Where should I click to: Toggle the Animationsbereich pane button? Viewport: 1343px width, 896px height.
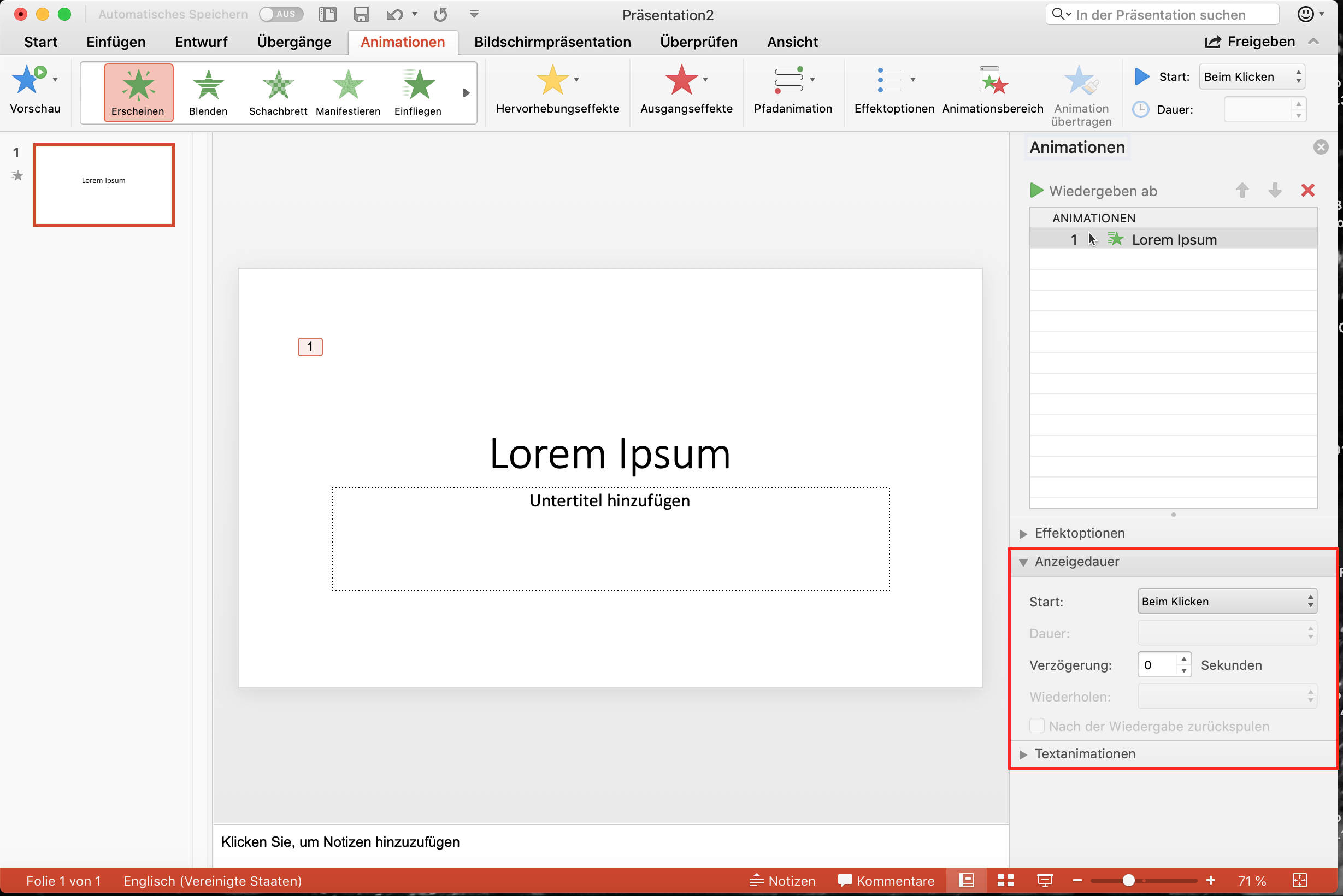pyautogui.click(x=993, y=80)
